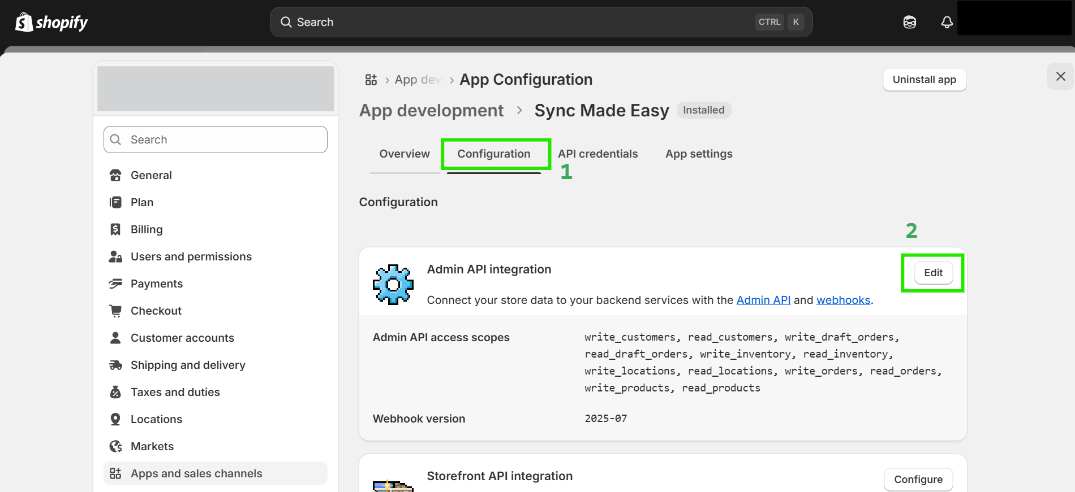
Task: Click the Admin API integration gear icon
Action: 393,285
